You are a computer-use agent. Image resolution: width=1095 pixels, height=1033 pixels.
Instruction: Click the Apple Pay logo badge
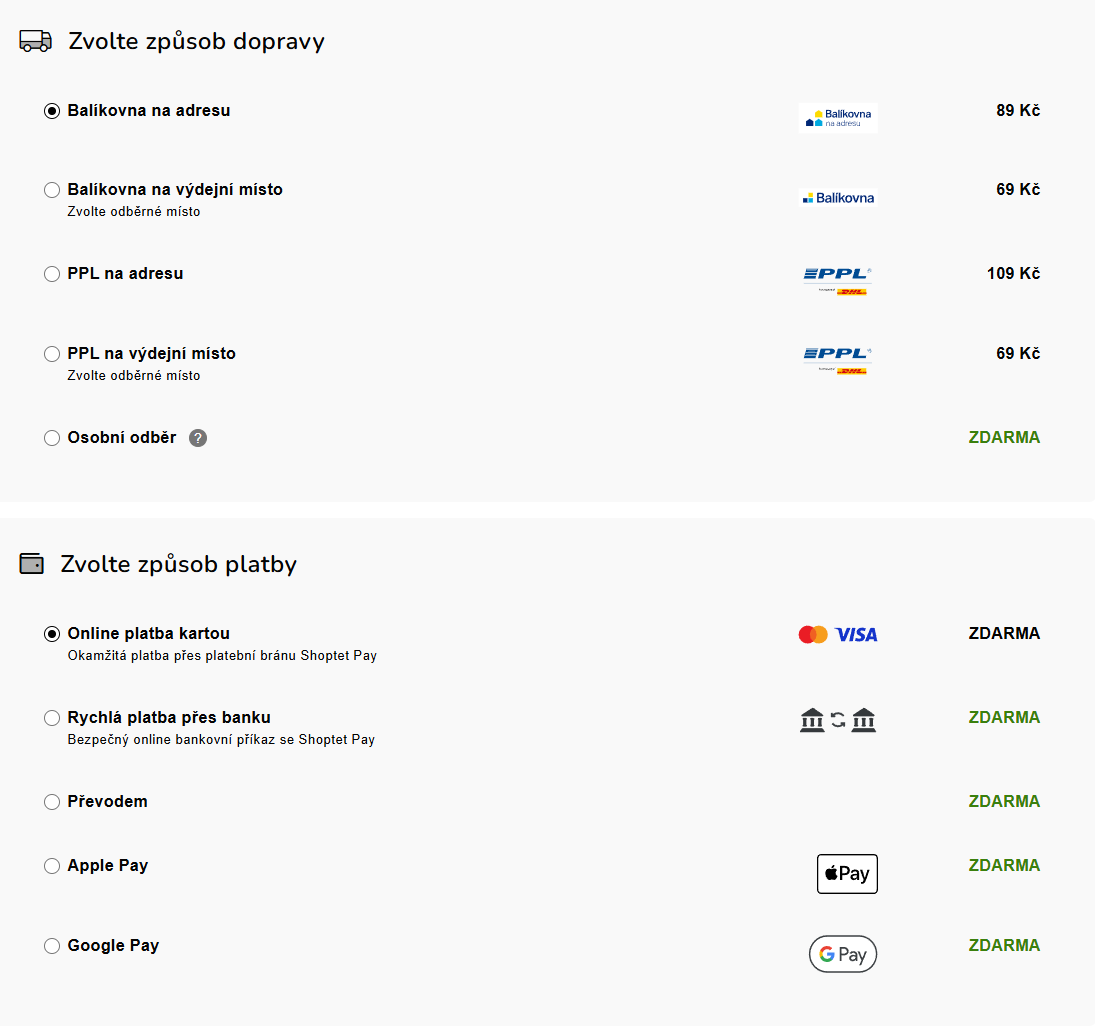(847, 874)
